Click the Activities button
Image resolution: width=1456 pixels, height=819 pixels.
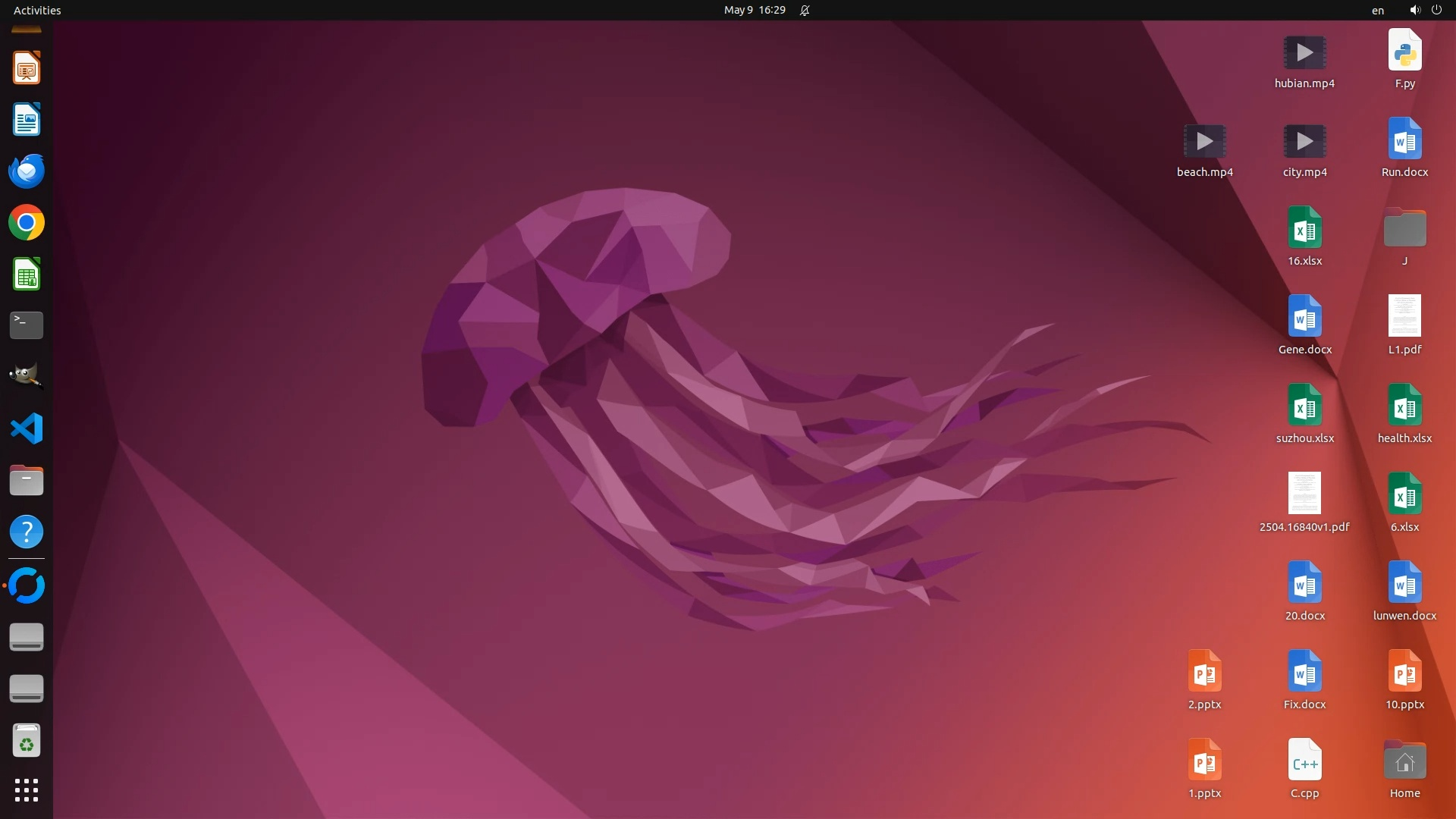(37, 10)
